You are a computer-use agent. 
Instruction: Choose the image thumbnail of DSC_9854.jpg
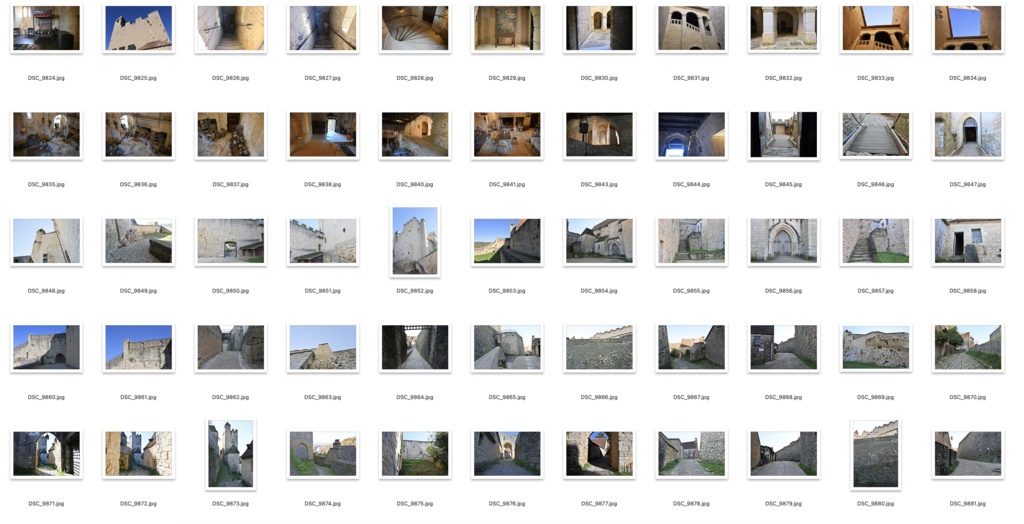coord(599,241)
